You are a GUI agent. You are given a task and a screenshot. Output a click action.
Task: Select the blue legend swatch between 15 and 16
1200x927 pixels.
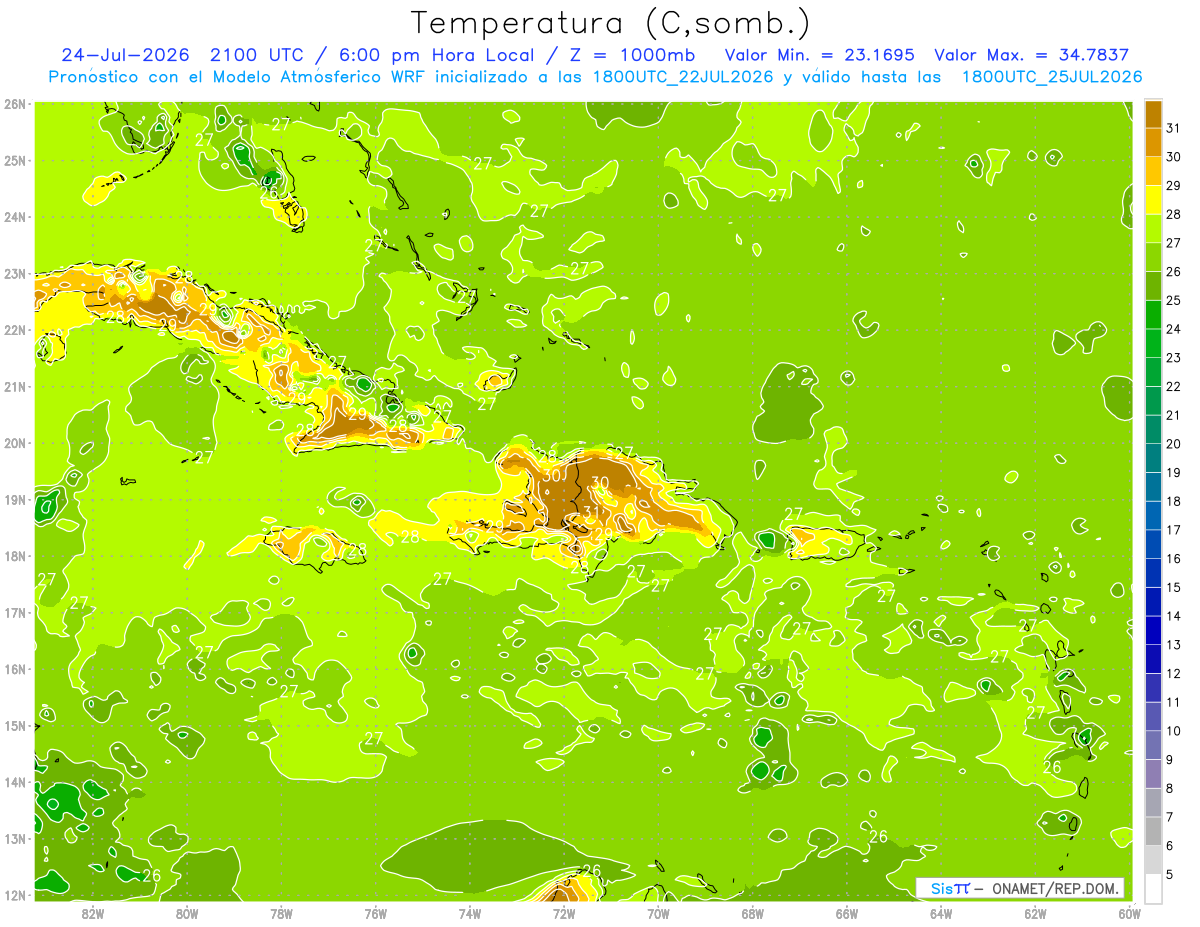[1153, 573]
